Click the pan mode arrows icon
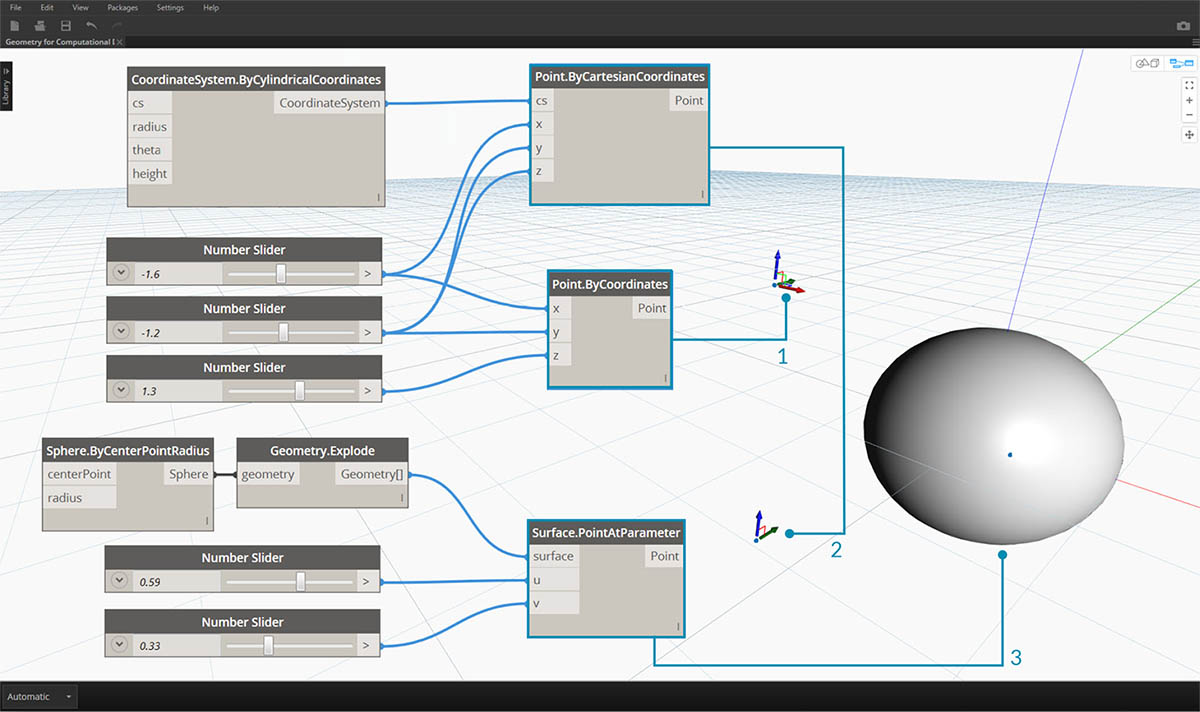The height and width of the screenshot is (712, 1200). pos(1189,134)
